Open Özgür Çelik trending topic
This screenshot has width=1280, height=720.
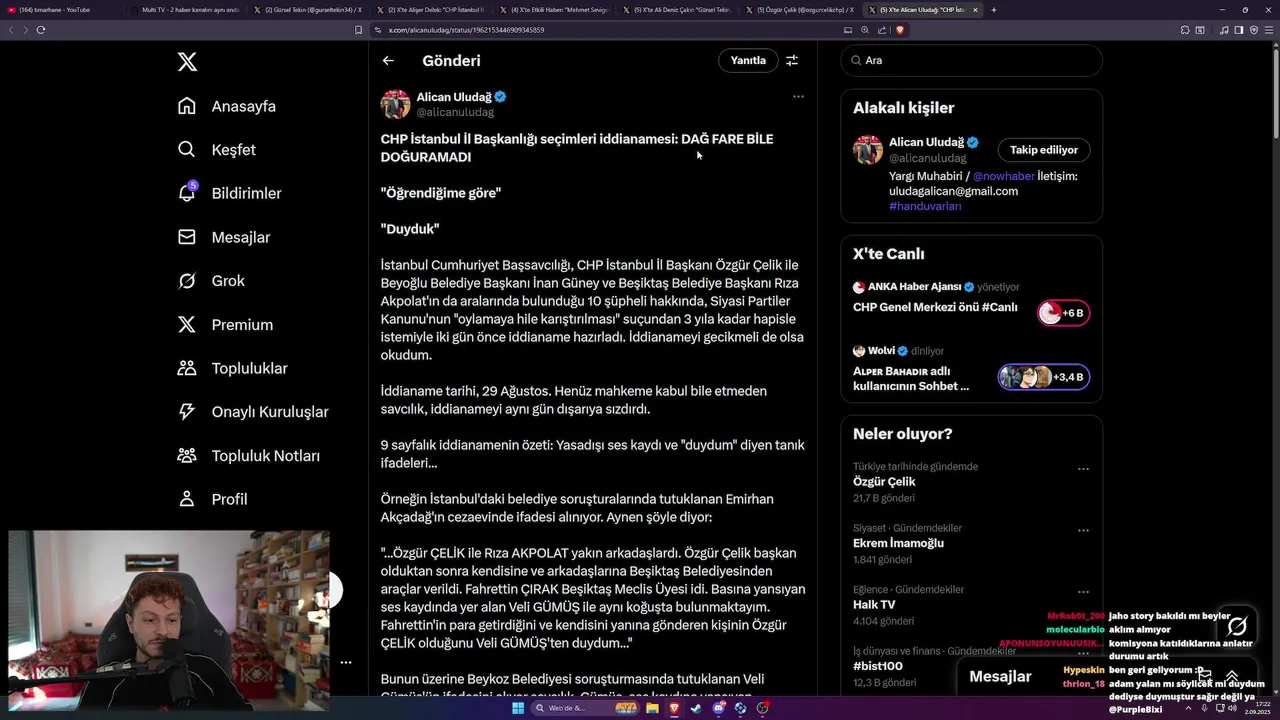884,481
